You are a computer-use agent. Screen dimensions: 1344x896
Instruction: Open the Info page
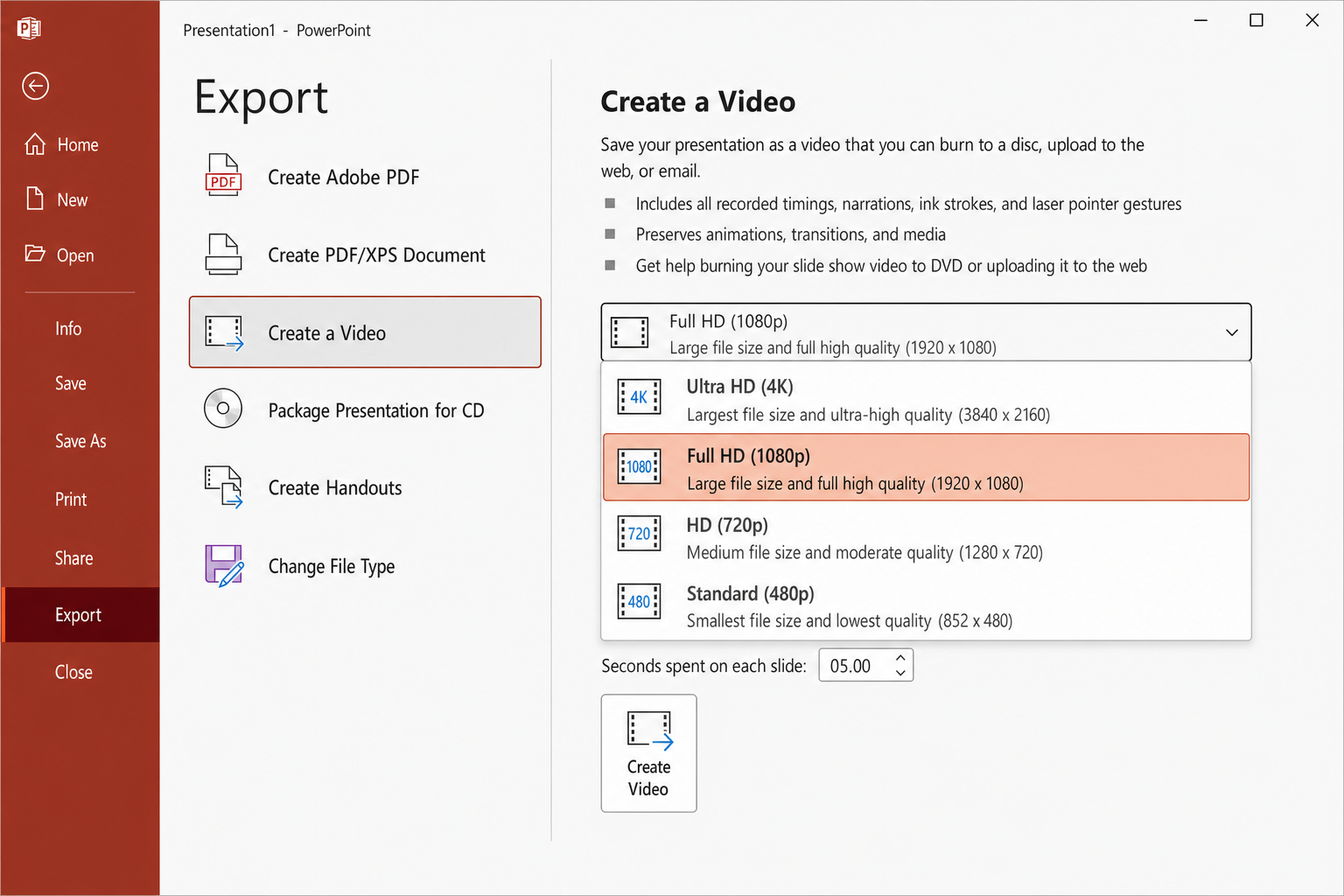pyautogui.click(x=80, y=328)
